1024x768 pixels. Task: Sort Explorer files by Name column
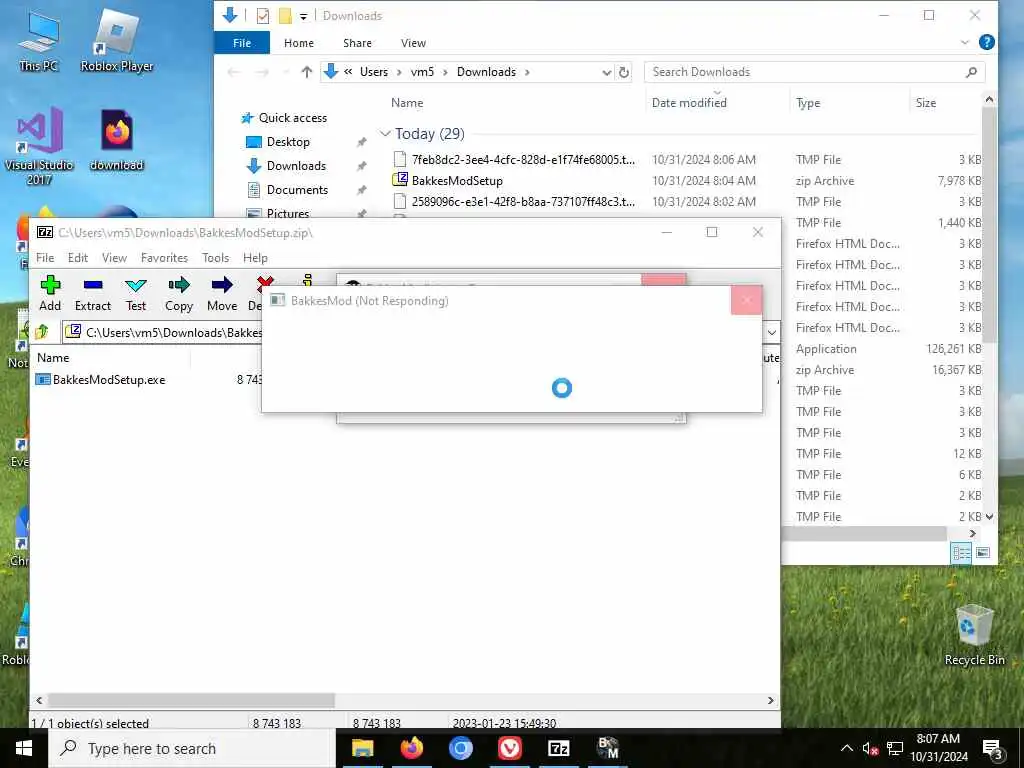(407, 103)
